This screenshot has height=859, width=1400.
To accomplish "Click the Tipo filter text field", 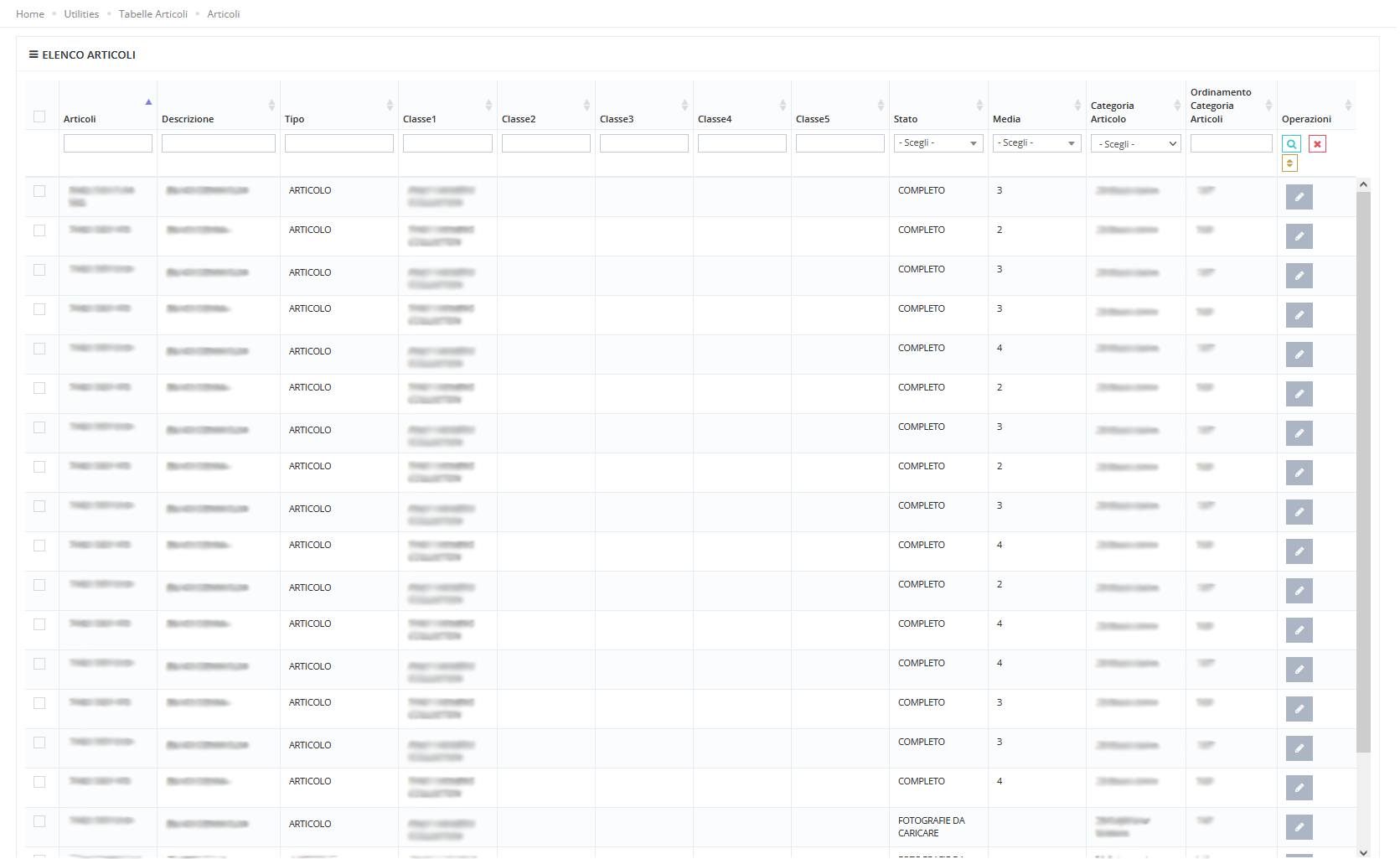I will click(338, 143).
